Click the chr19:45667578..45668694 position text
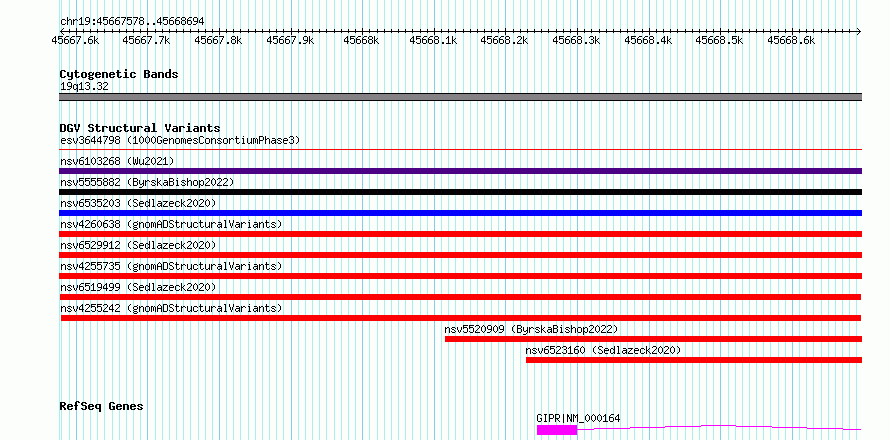Viewport: 890px width, 440px height. 132,22
